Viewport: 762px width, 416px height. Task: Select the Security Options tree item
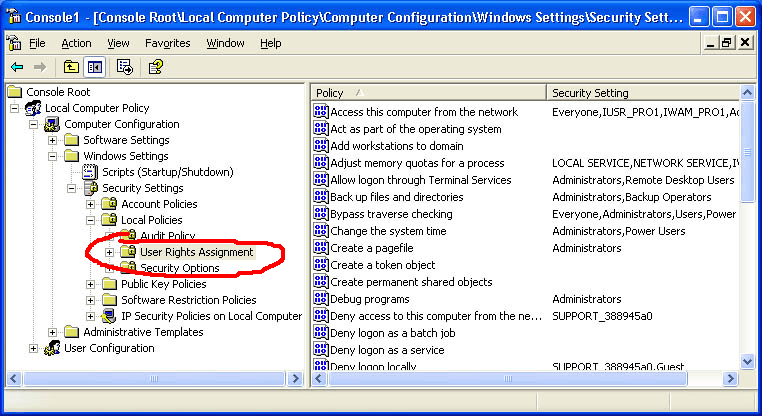(x=180, y=268)
